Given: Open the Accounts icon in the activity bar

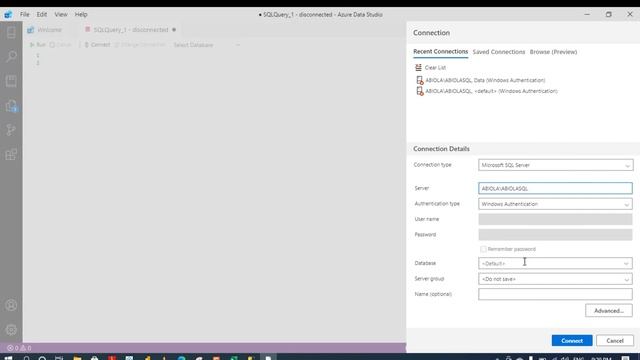Looking at the screenshot, I should (x=11, y=305).
